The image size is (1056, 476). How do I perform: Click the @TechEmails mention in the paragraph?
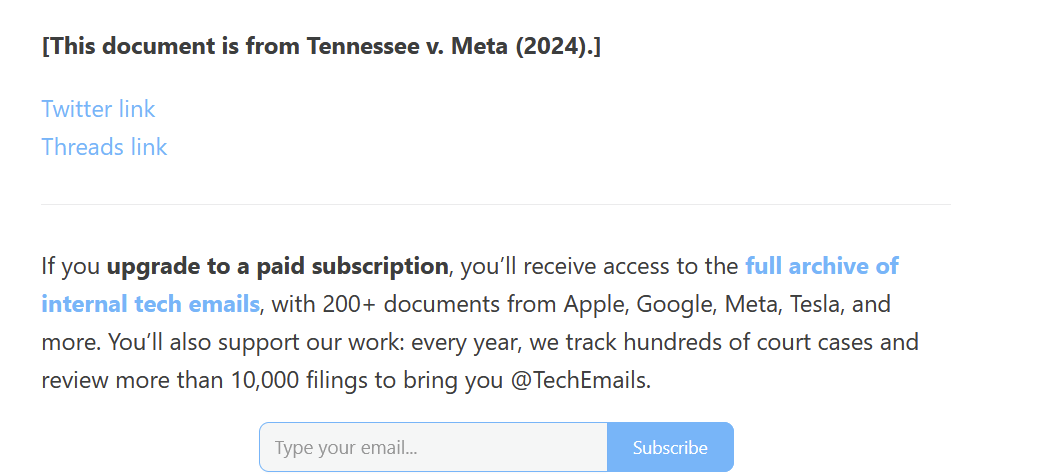[581, 380]
